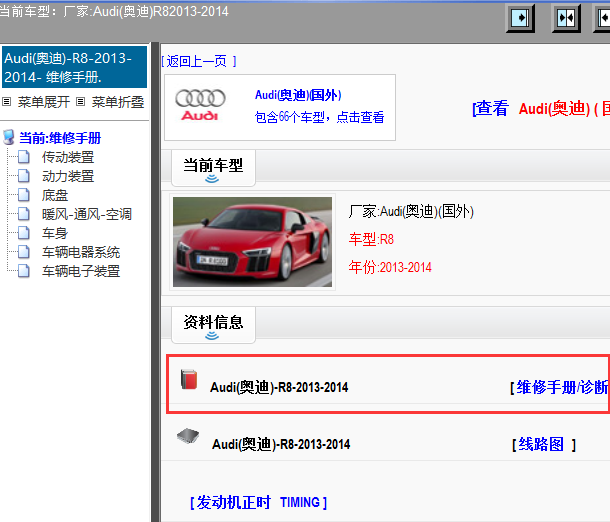Screen dimensions: 610x522
Task: Click the gray chip icon for wiring diagram
Action: pyautogui.click(x=188, y=436)
